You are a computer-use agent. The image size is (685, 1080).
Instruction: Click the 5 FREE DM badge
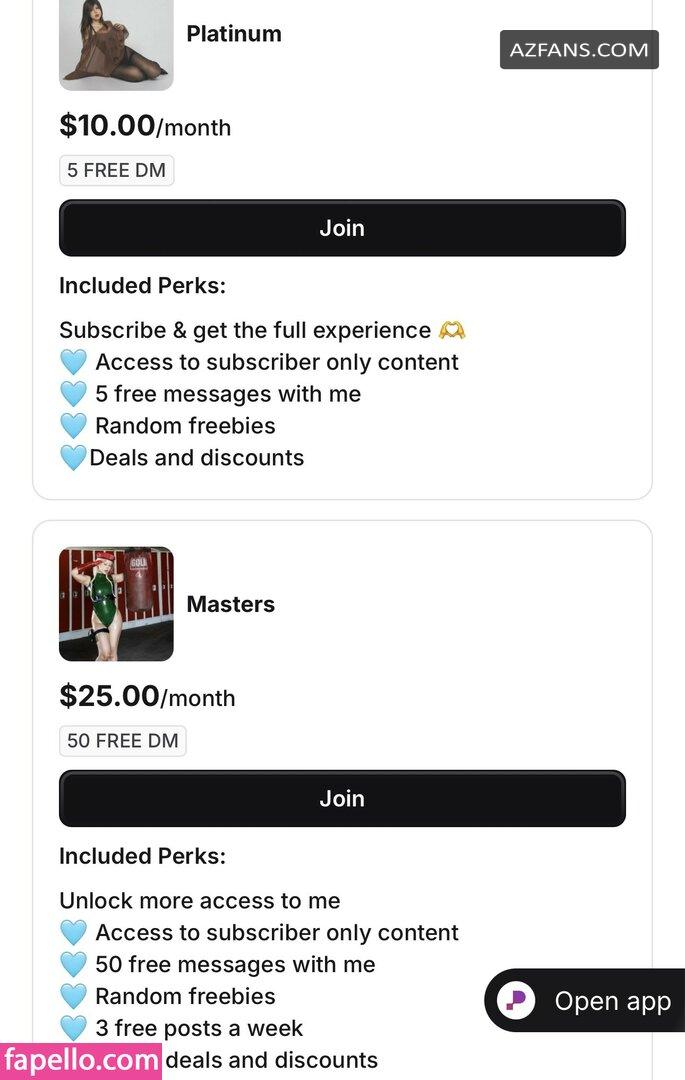[116, 171]
